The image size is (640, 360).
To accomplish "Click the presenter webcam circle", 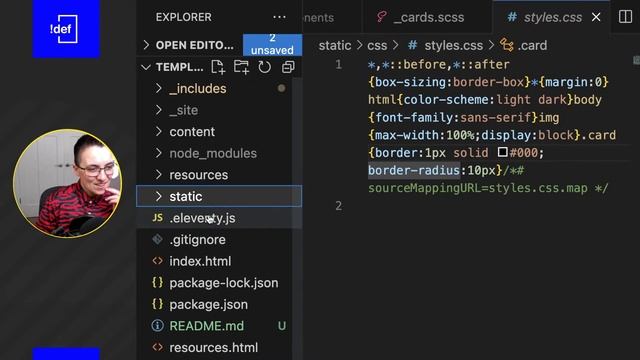I will click(x=67, y=183).
